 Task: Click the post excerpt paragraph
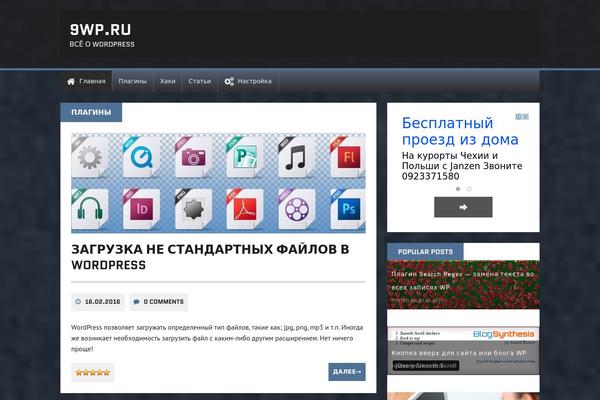point(217,338)
